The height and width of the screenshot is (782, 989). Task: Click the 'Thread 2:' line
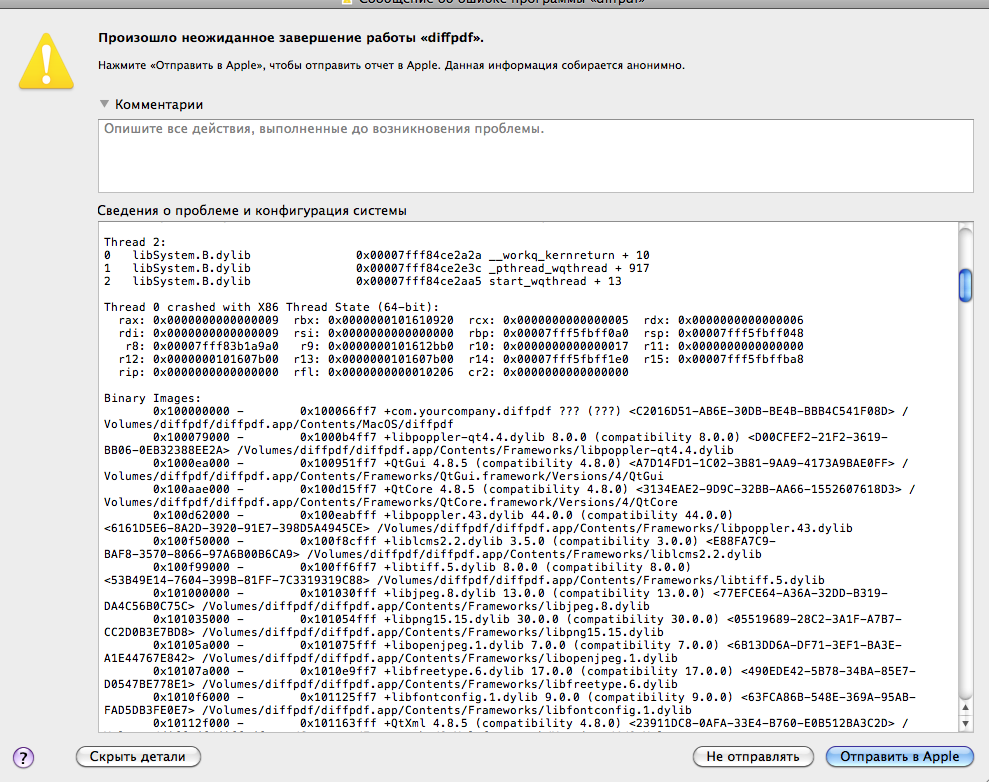coord(135,242)
